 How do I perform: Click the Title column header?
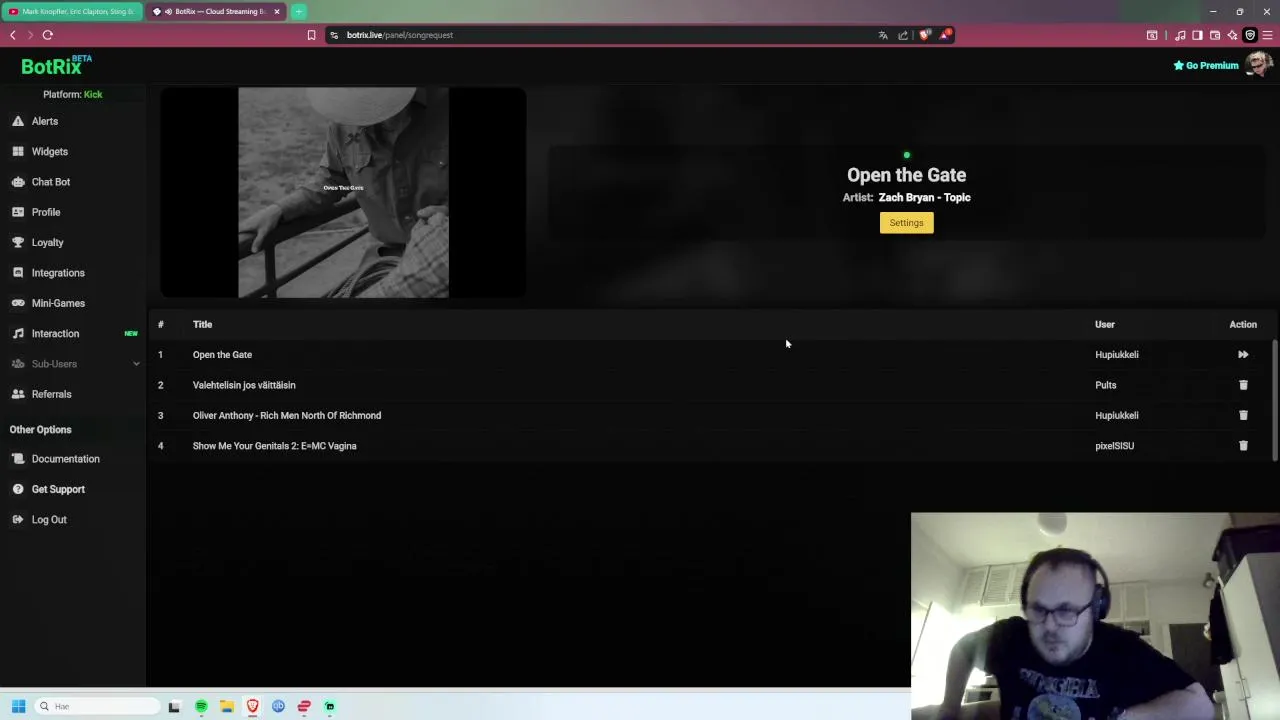[x=202, y=324]
